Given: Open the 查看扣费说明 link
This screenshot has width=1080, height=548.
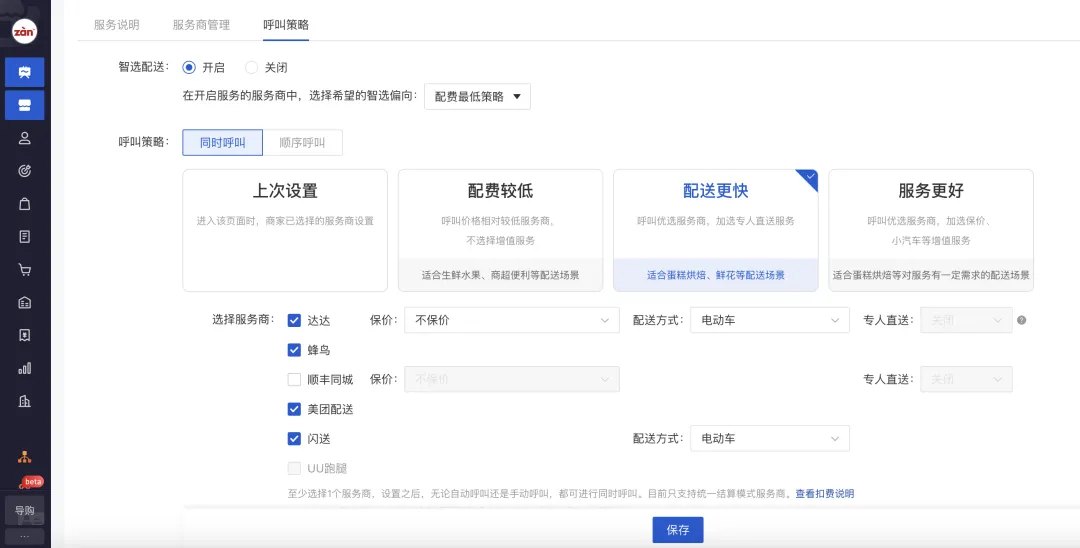Looking at the screenshot, I should (x=824, y=494).
